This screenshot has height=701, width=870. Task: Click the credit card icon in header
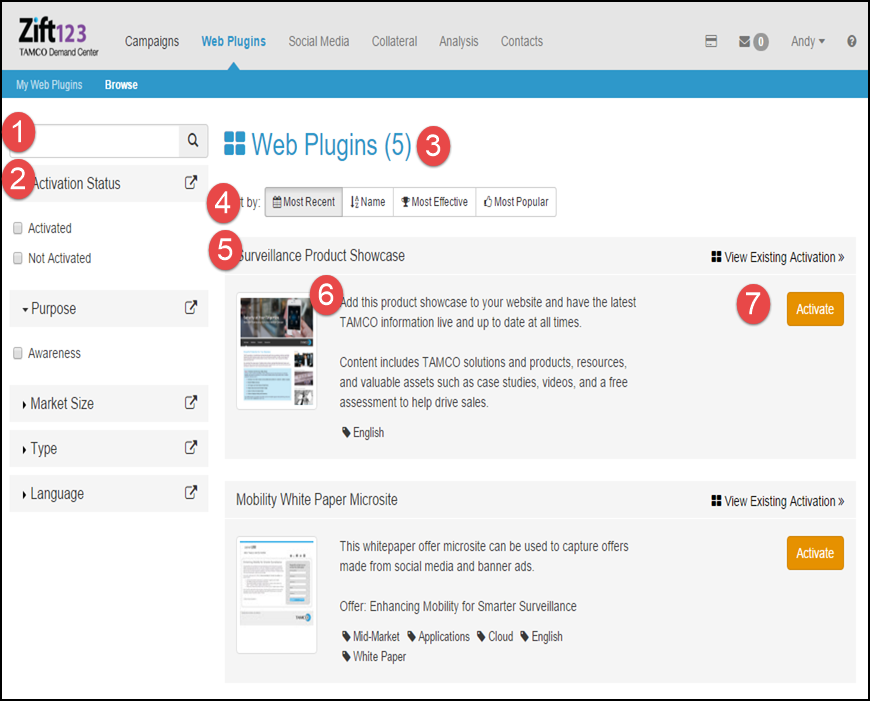tap(711, 42)
